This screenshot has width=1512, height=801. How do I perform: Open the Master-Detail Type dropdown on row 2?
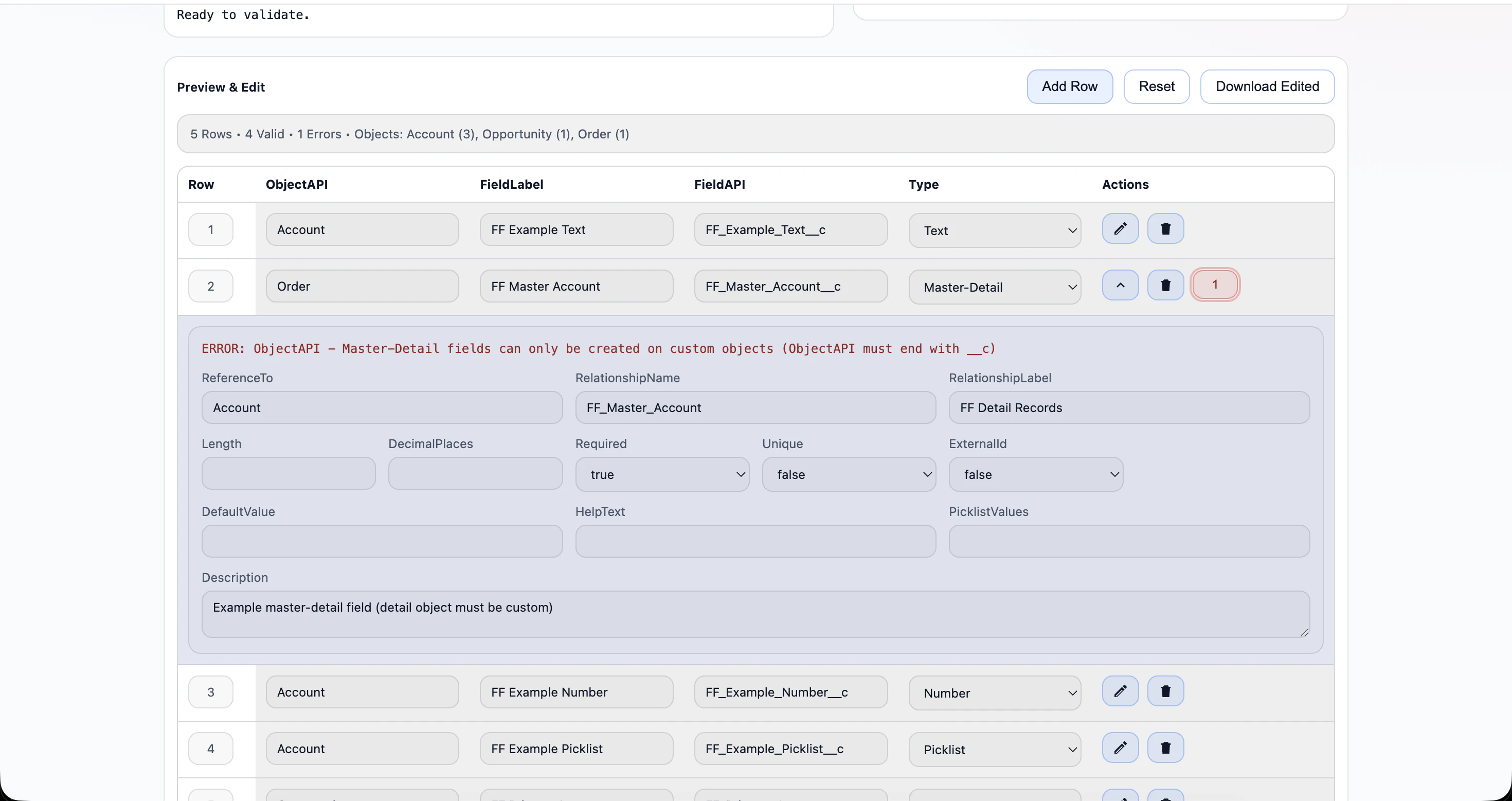(994, 287)
